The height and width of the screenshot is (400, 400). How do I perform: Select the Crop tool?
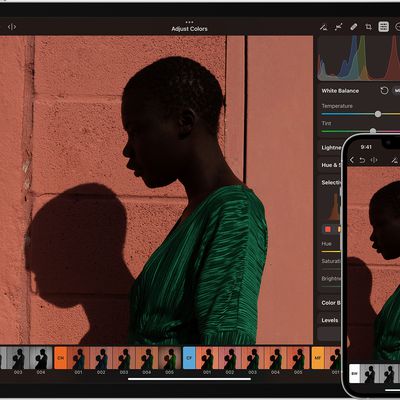coord(368,27)
